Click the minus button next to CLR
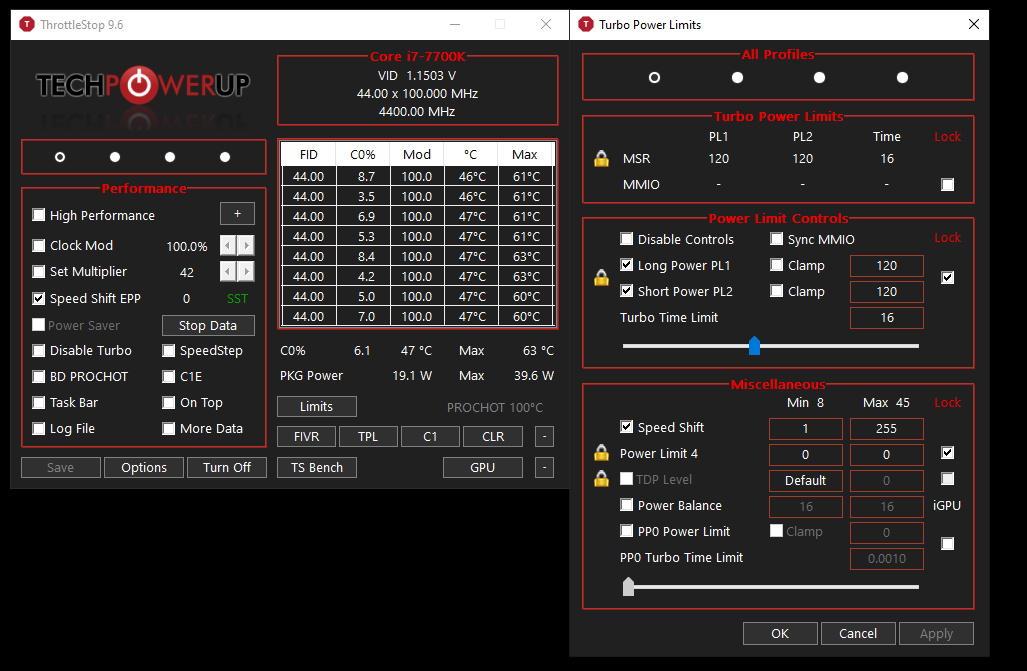The image size is (1027, 671). pyautogui.click(x=544, y=437)
